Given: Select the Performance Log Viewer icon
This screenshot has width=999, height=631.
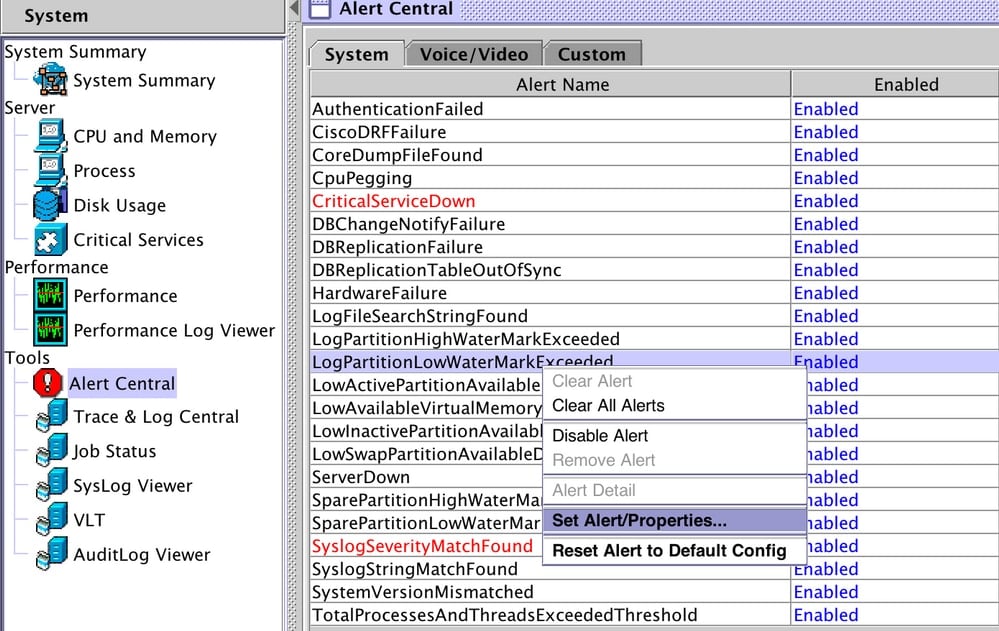Looking at the screenshot, I should tap(51, 330).
